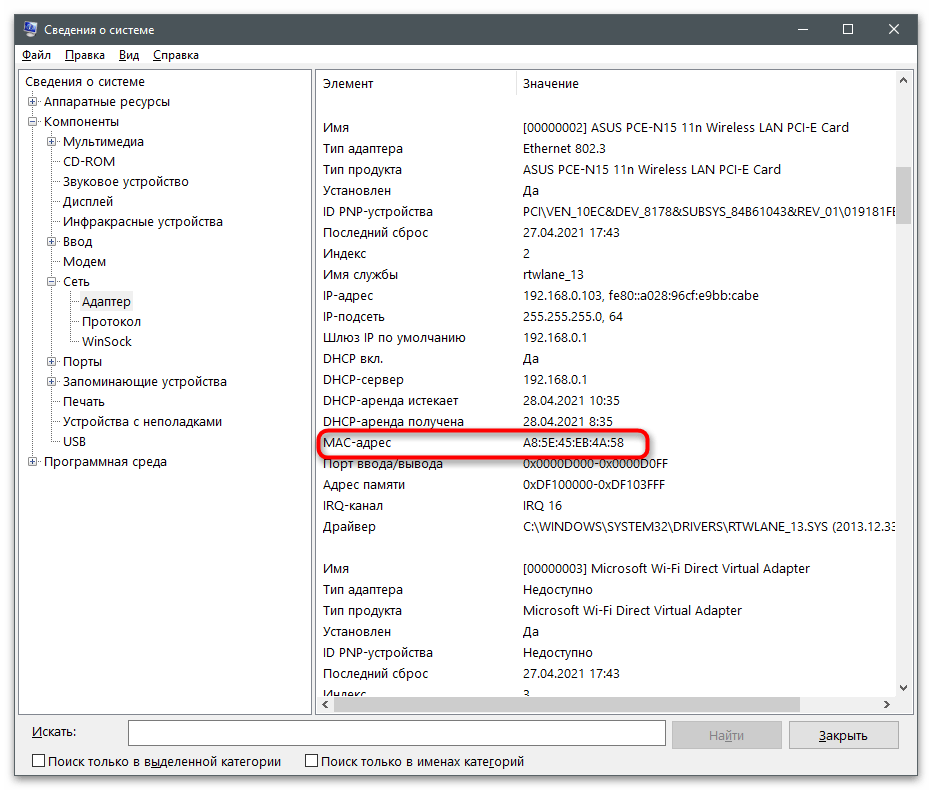Click the vertical scrollbar down arrow
This screenshot has height=790, width=932.
[904, 687]
